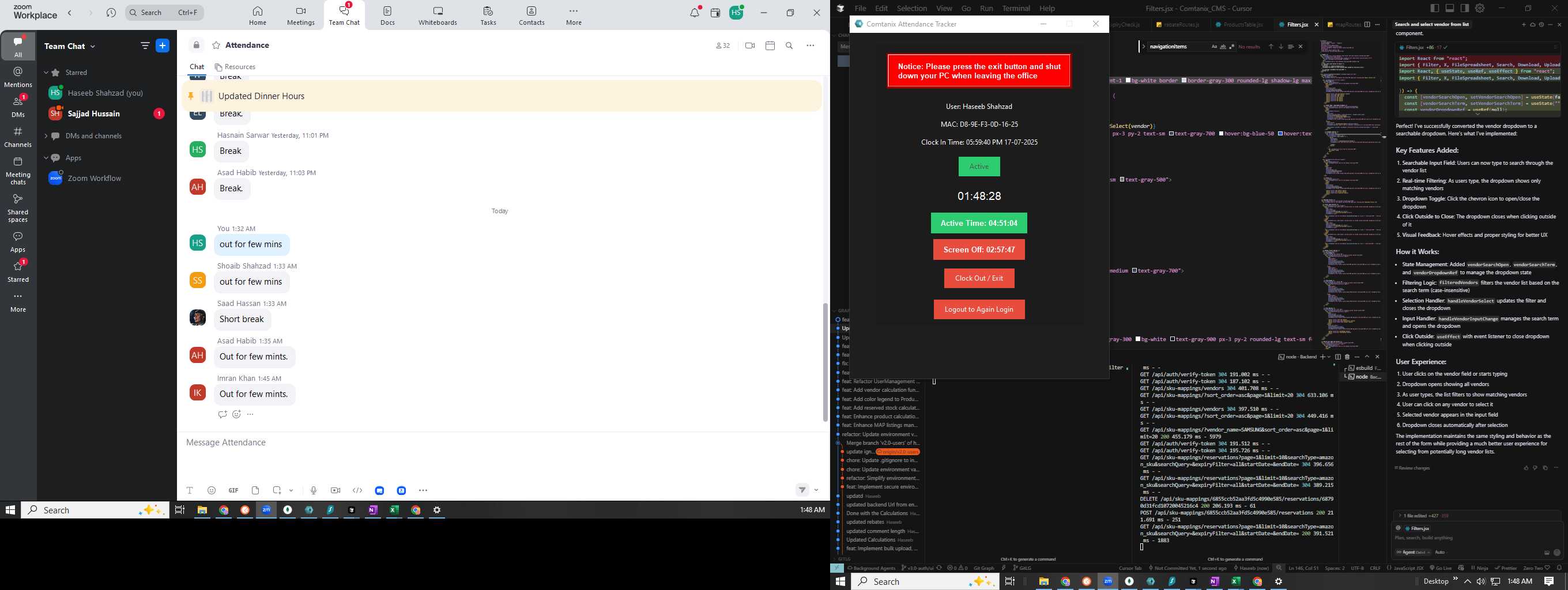
Task: Open Zoom Meetings tab
Action: (x=301, y=16)
